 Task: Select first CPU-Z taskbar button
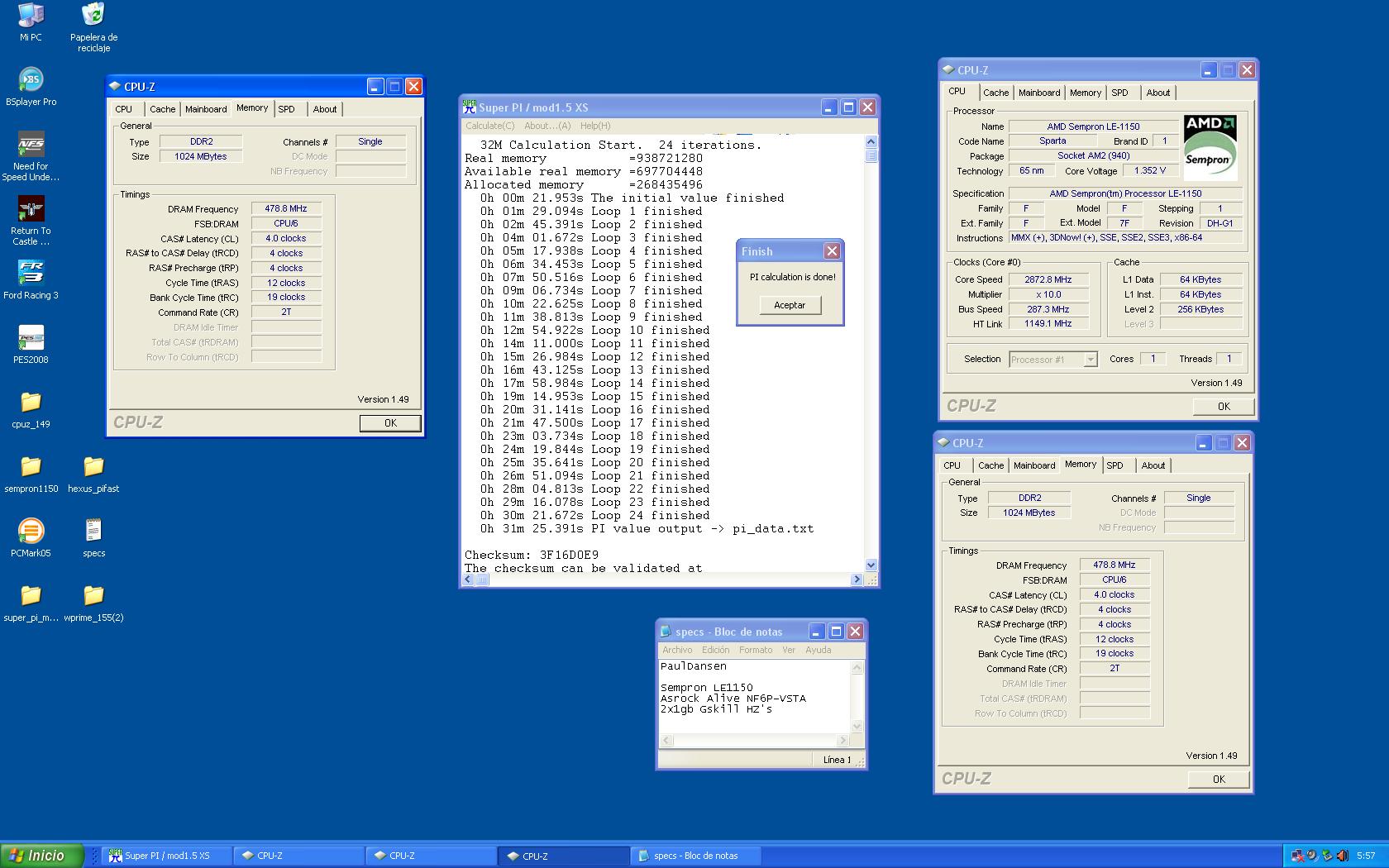tap(298, 856)
